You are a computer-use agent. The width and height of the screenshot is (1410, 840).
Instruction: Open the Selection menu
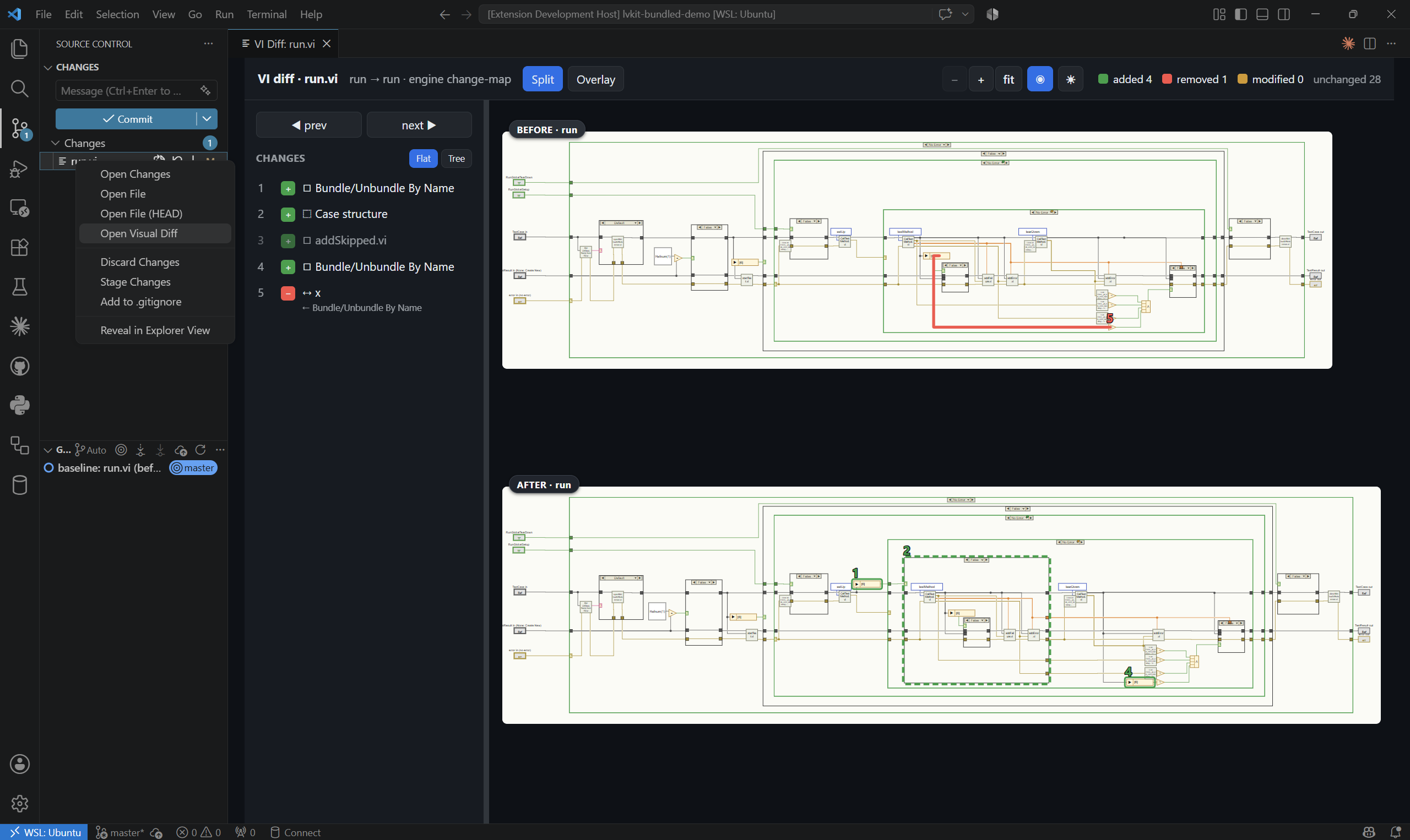pos(117,14)
